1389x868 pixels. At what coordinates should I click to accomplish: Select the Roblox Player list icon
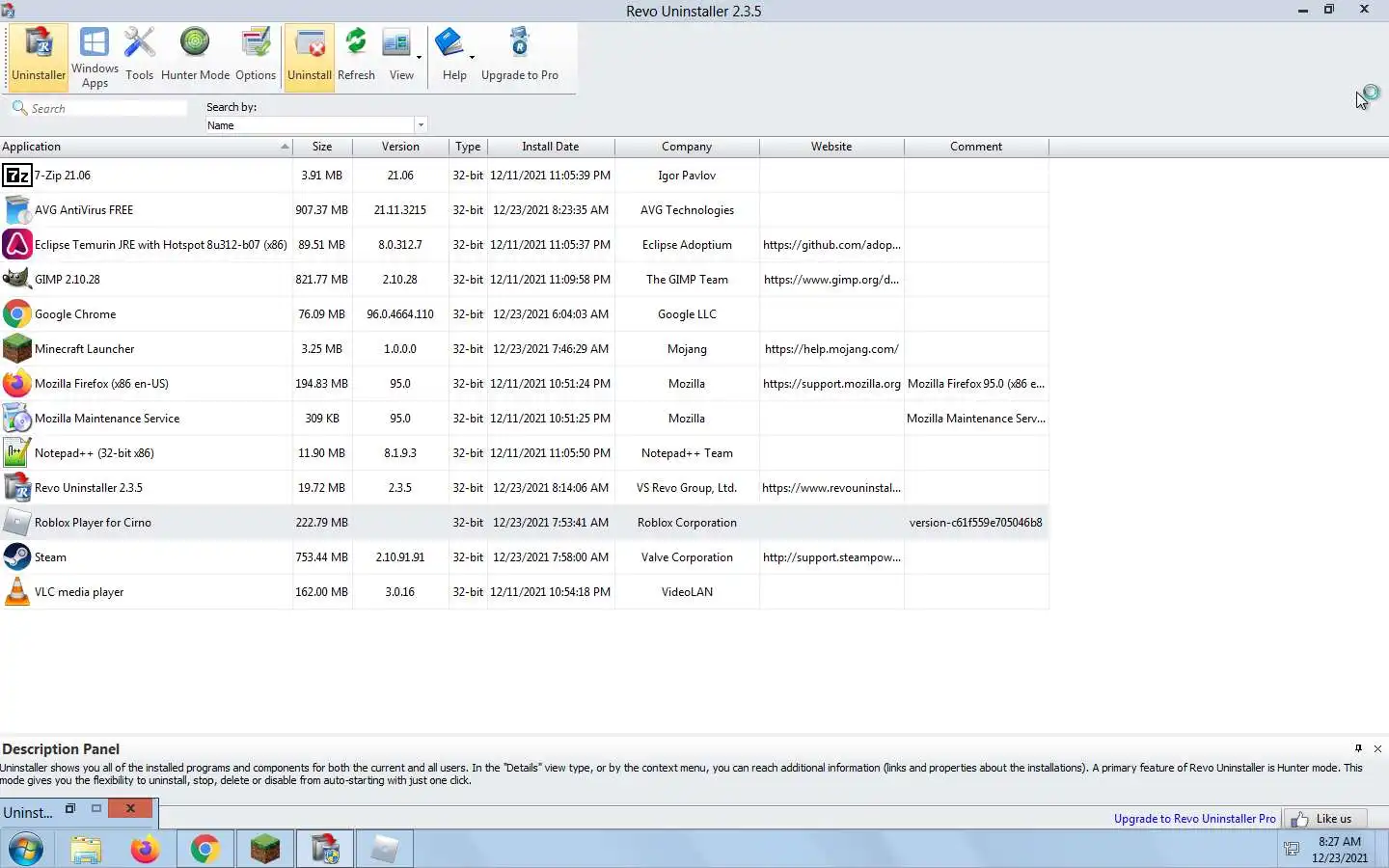(17, 523)
